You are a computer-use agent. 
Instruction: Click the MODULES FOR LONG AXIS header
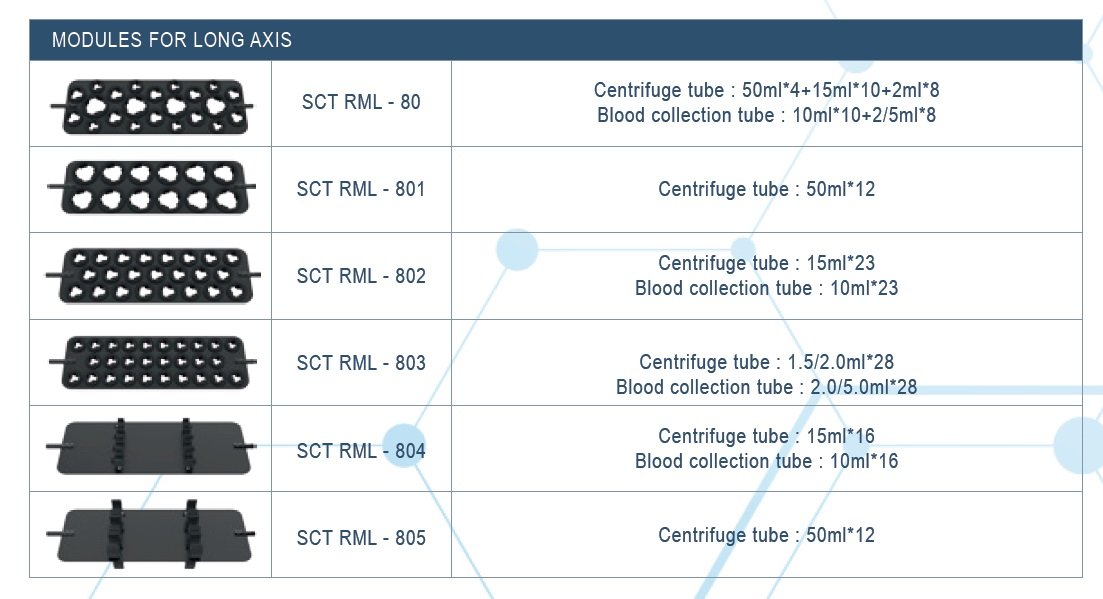pyautogui.click(x=172, y=41)
